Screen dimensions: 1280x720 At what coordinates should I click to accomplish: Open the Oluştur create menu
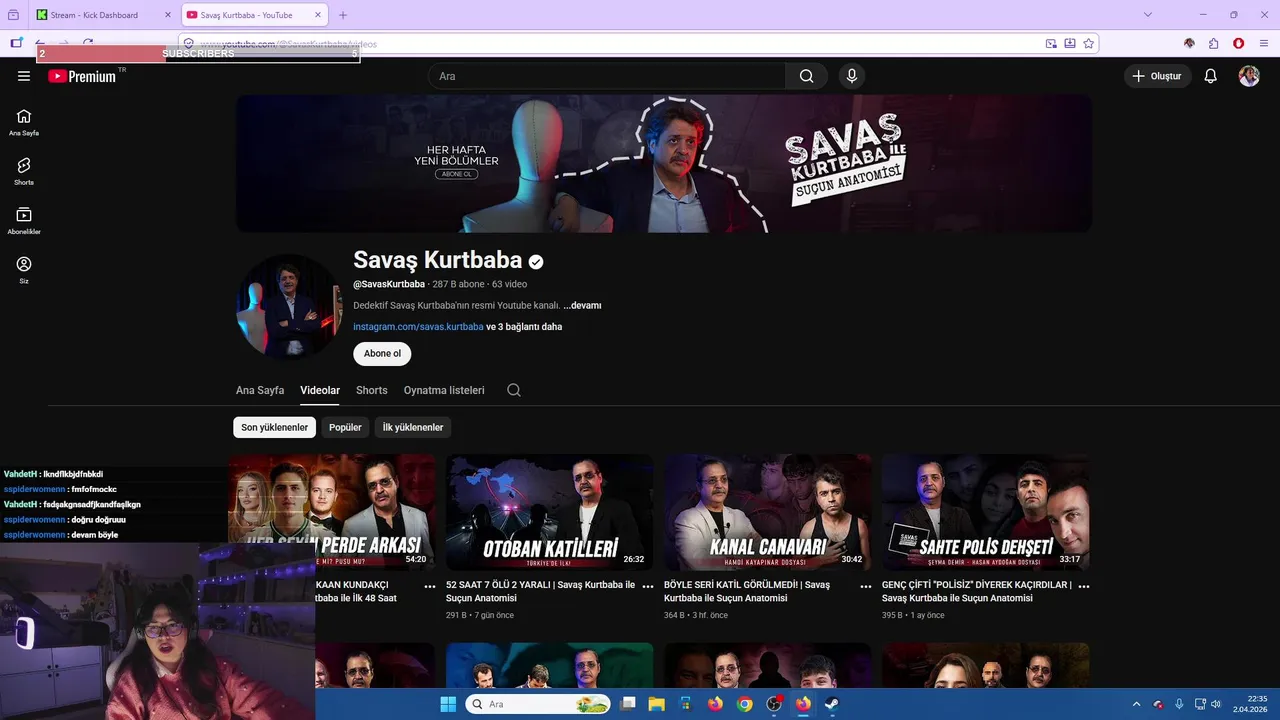point(1157,76)
